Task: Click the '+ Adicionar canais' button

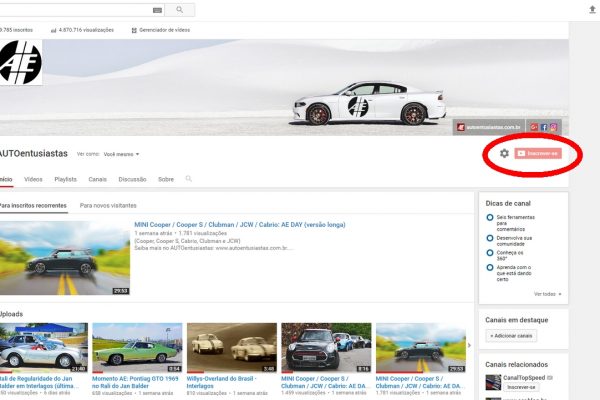Action: point(510,335)
